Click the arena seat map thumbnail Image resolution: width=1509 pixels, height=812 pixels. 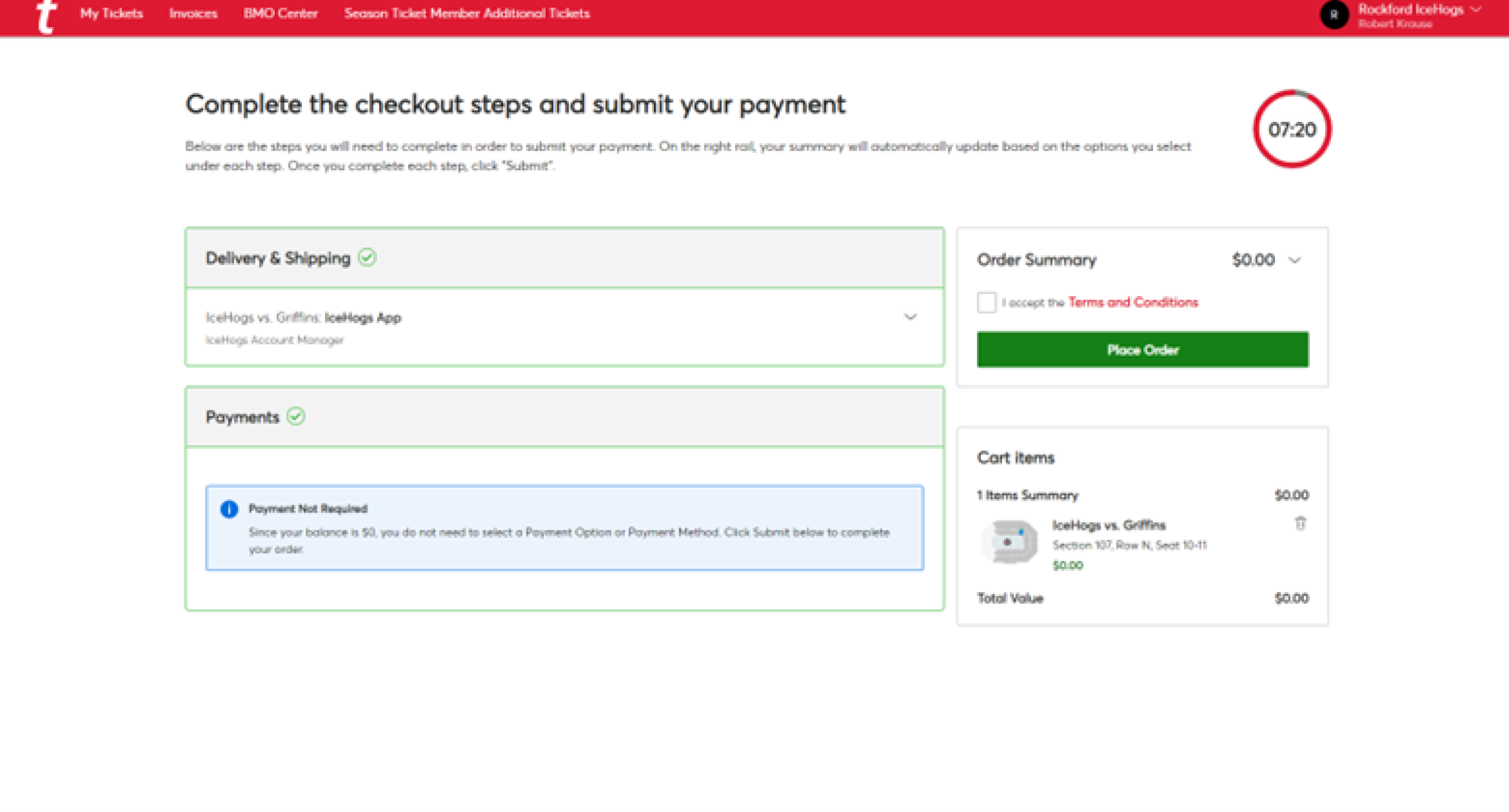click(1009, 542)
